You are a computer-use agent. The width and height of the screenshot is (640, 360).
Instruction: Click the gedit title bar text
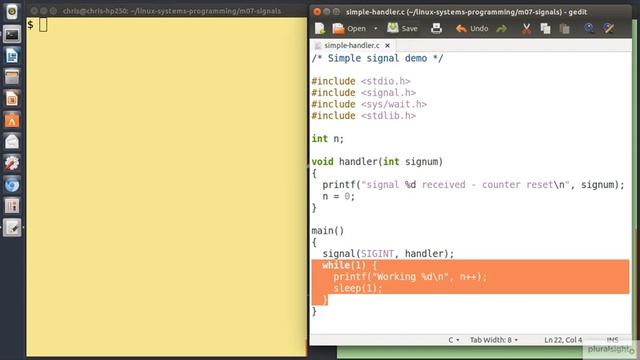coord(467,12)
